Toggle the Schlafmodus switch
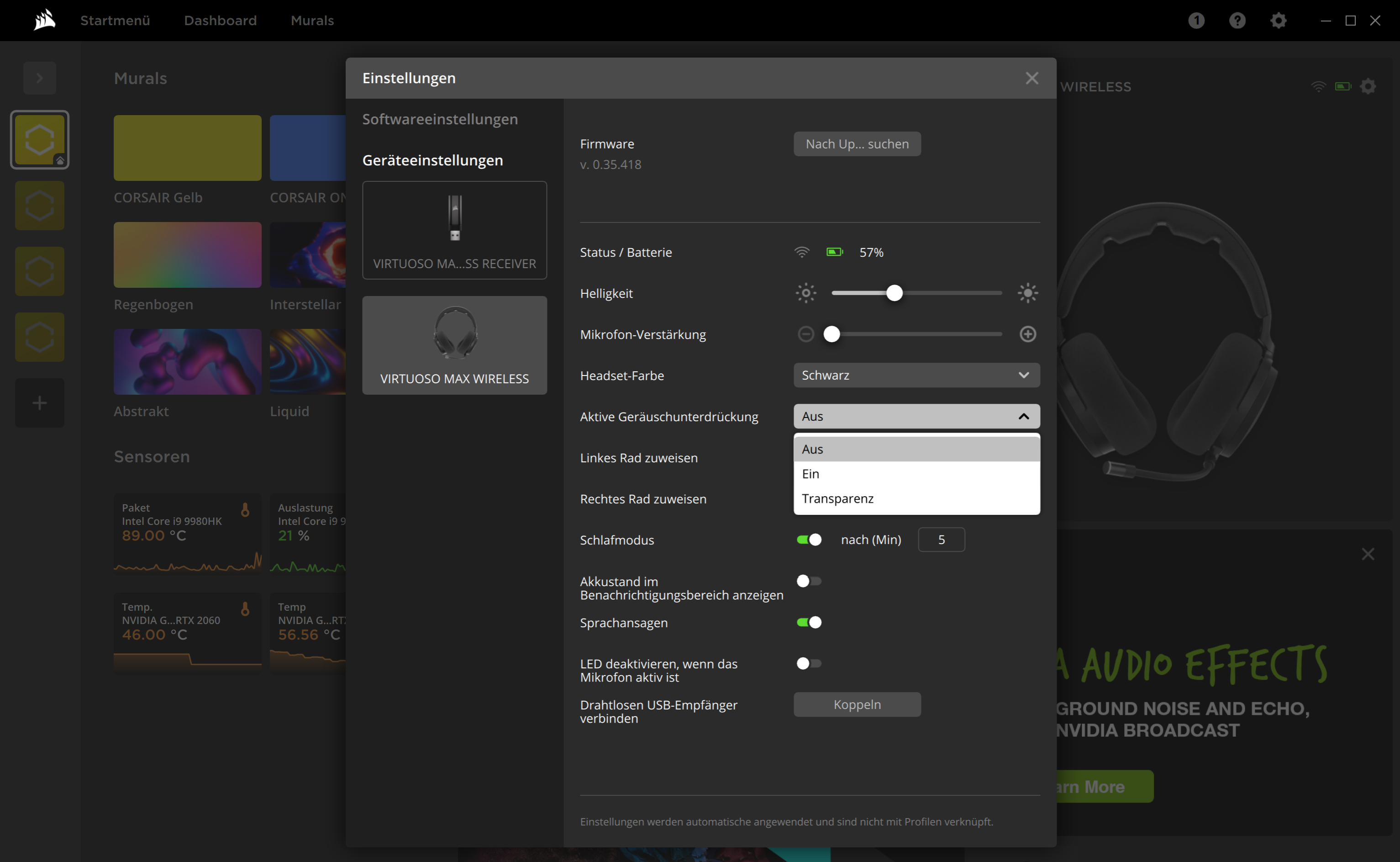This screenshot has width=1400, height=862. 809,539
